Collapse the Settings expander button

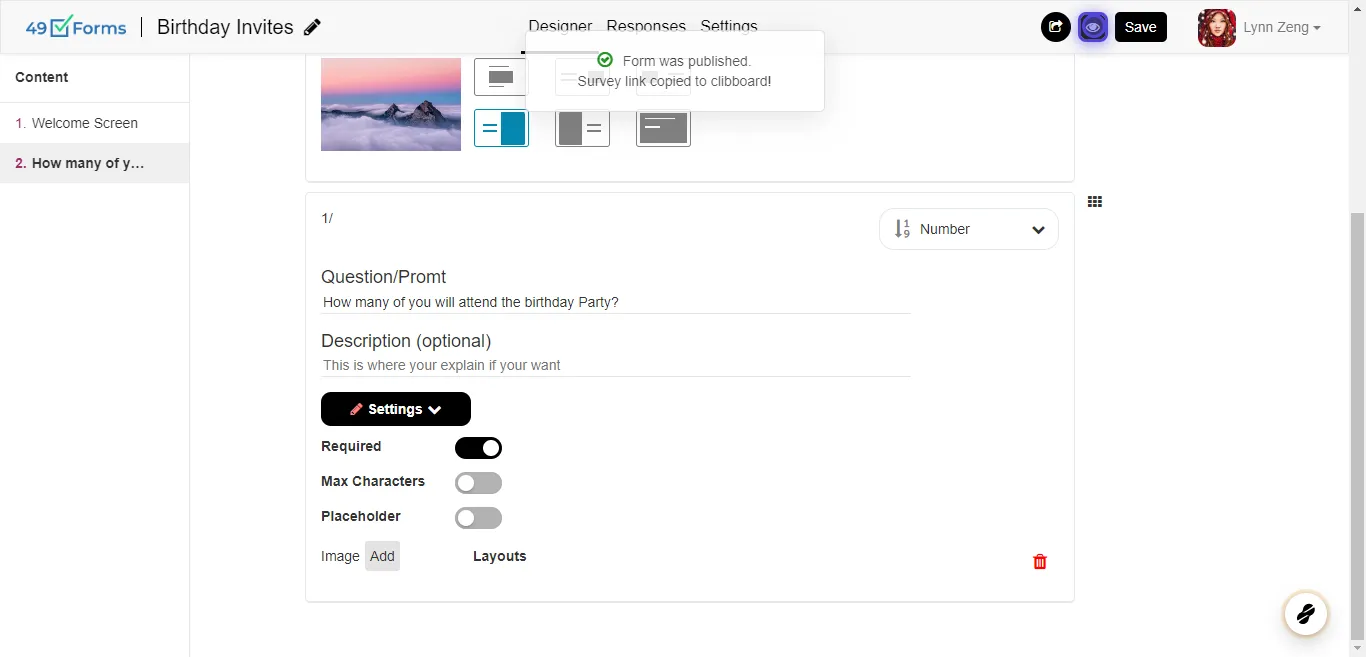396,409
